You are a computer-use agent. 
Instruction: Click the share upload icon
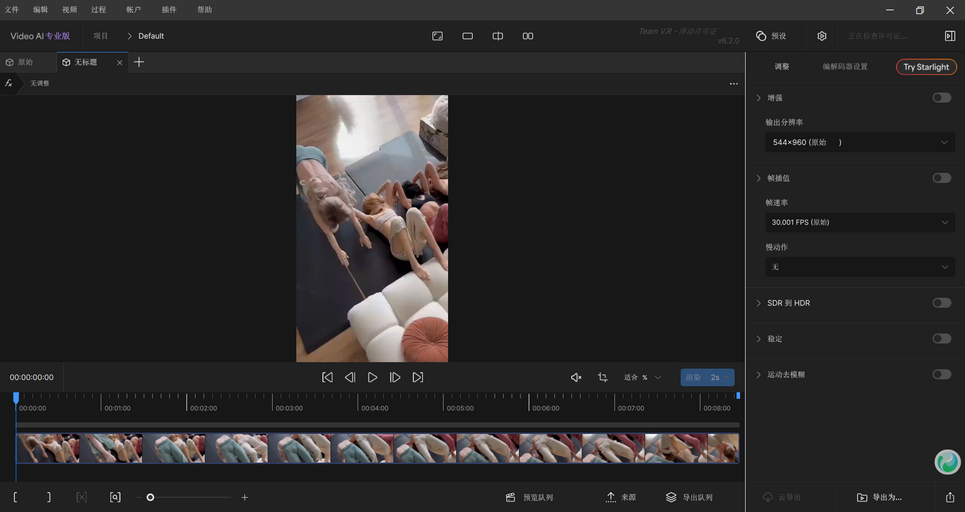click(x=950, y=497)
